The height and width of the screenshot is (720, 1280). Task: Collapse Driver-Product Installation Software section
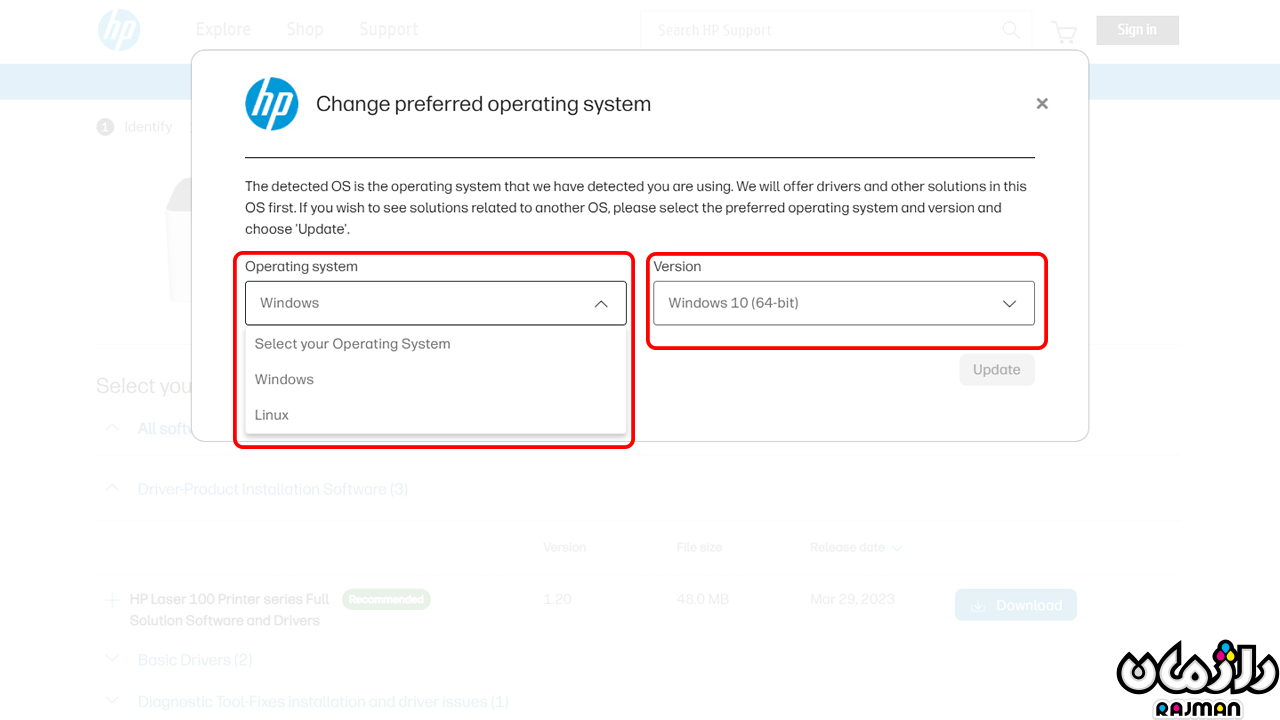[113, 489]
